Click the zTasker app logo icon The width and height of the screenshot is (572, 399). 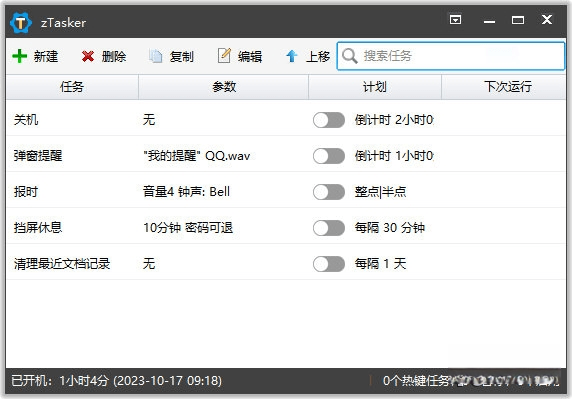click(x=20, y=23)
